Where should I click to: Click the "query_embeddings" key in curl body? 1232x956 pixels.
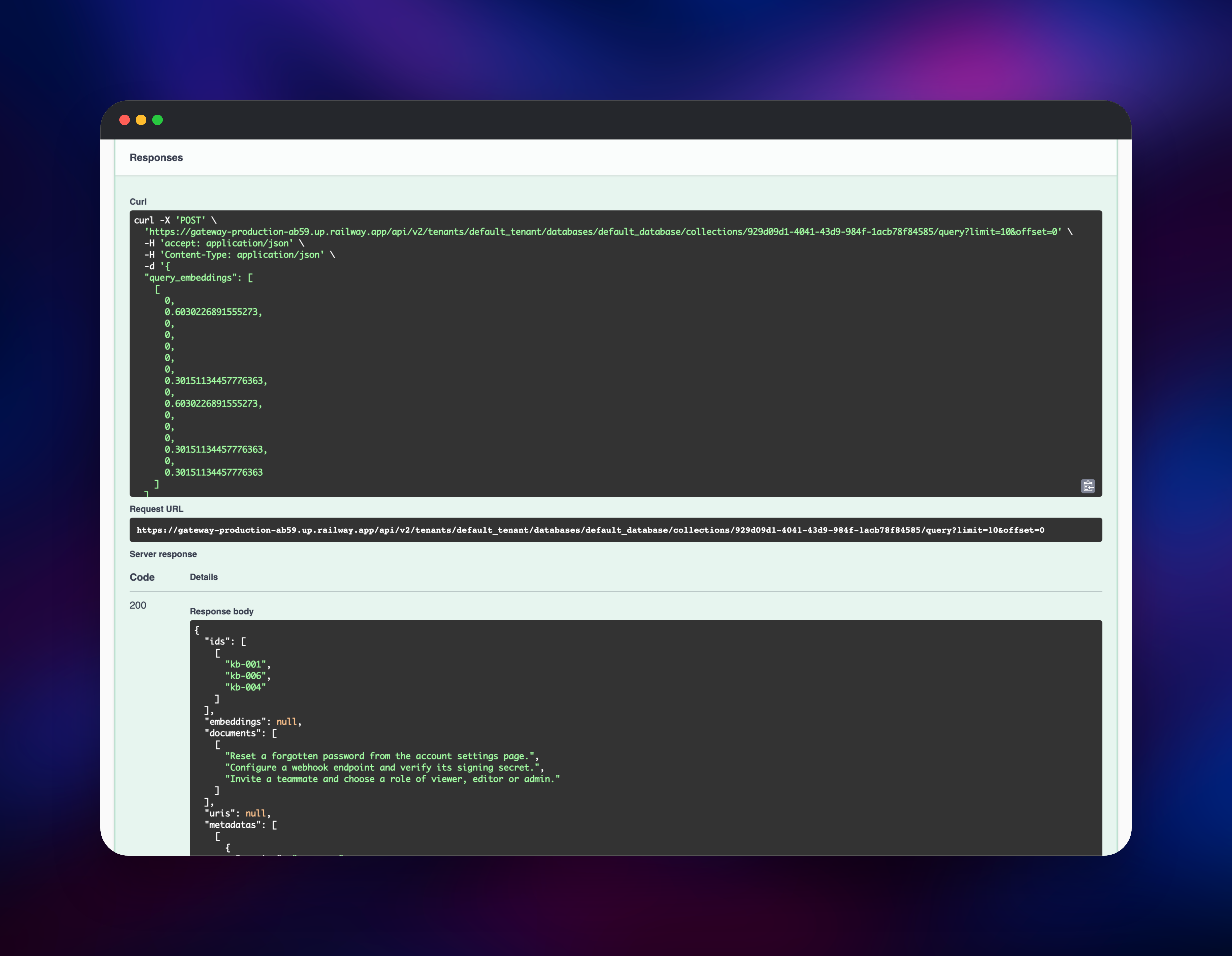pos(191,278)
